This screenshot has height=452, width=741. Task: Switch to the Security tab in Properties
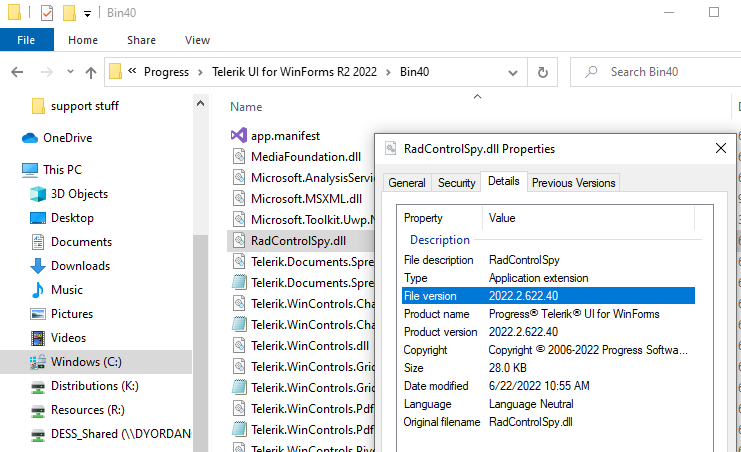pyautogui.click(x=457, y=183)
